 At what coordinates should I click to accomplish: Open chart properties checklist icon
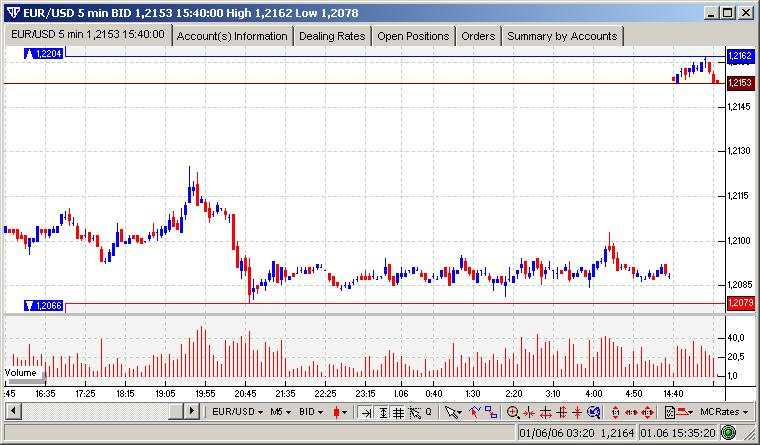tap(669, 412)
